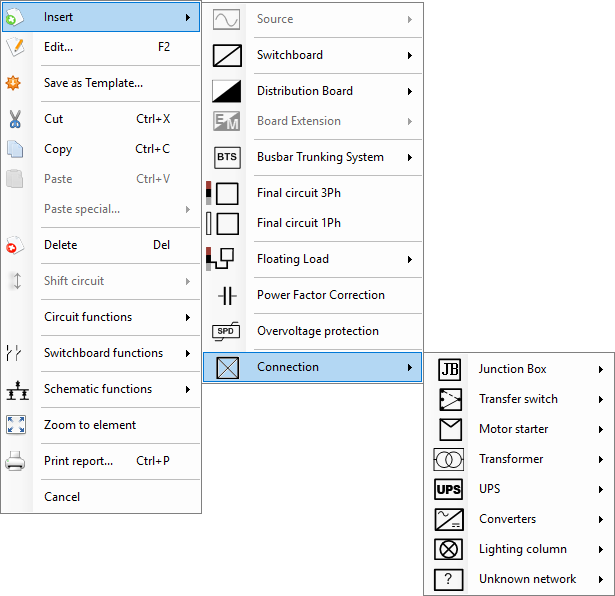This screenshot has height=596, width=615.
Task: Open the Circuit functions submenu
Action: pos(102,317)
